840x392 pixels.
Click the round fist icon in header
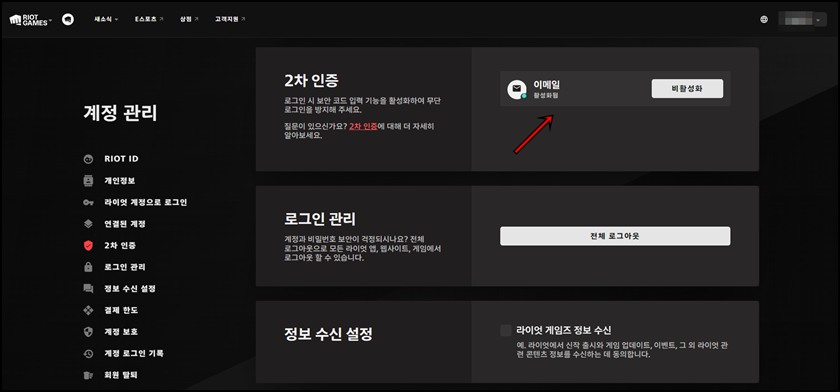pyautogui.click(x=68, y=19)
